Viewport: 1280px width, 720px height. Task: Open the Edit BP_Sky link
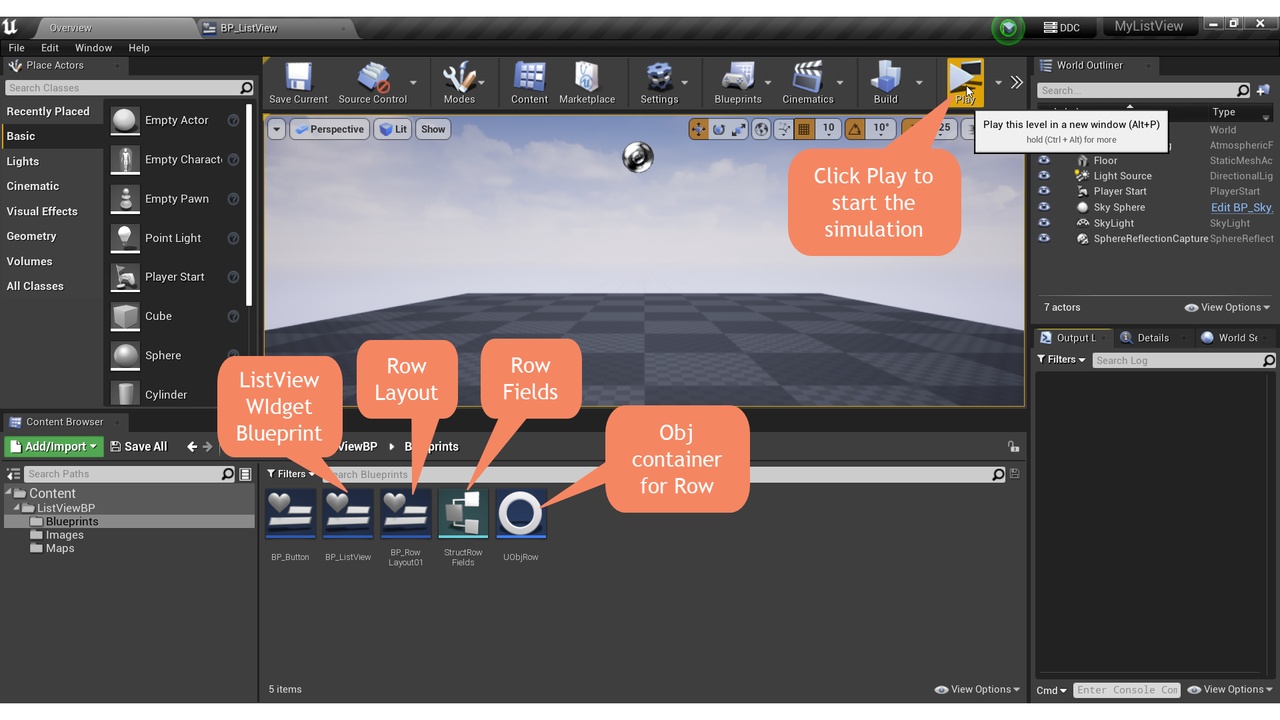pyautogui.click(x=1242, y=207)
